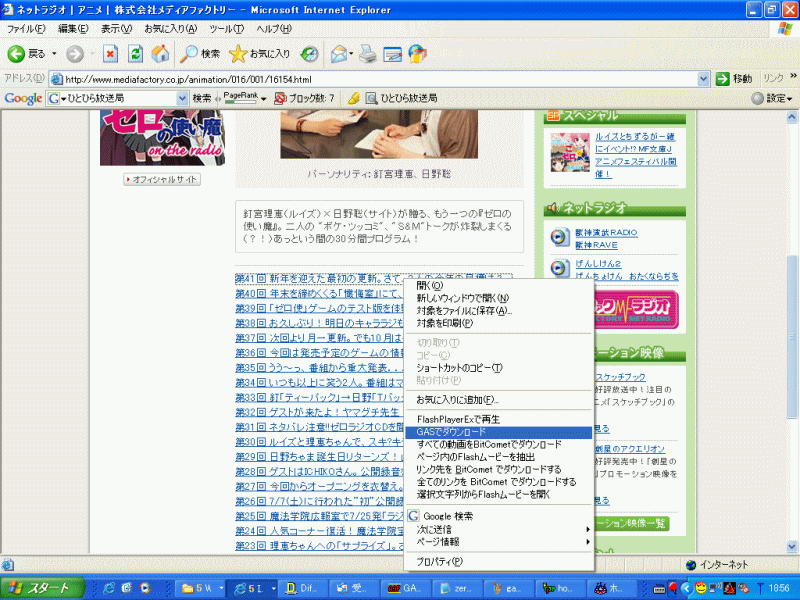Open the 表示(V) menu
This screenshot has height=600, width=800.
[x=117, y=29]
